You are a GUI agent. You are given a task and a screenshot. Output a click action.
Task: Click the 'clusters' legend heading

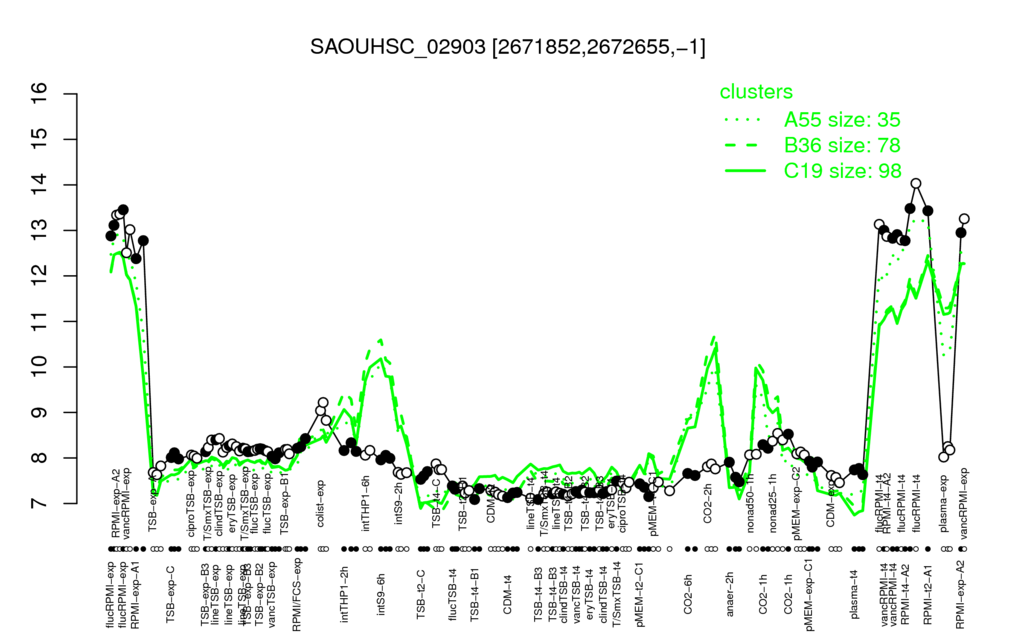click(x=756, y=92)
